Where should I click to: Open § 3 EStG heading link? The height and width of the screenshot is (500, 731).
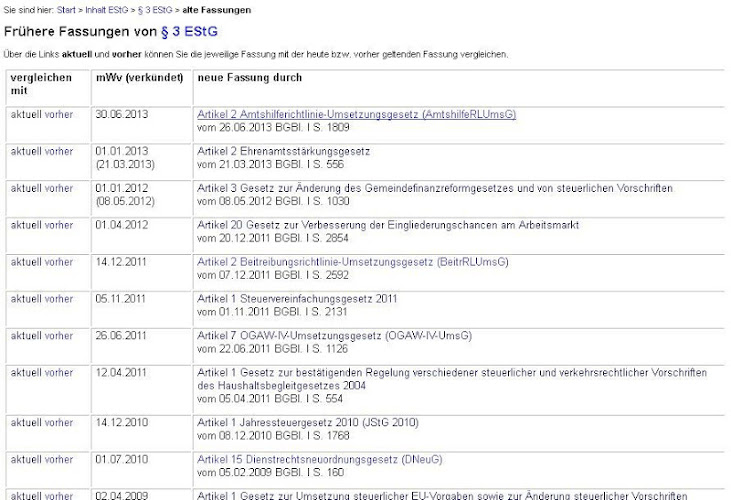pos(189,31)
